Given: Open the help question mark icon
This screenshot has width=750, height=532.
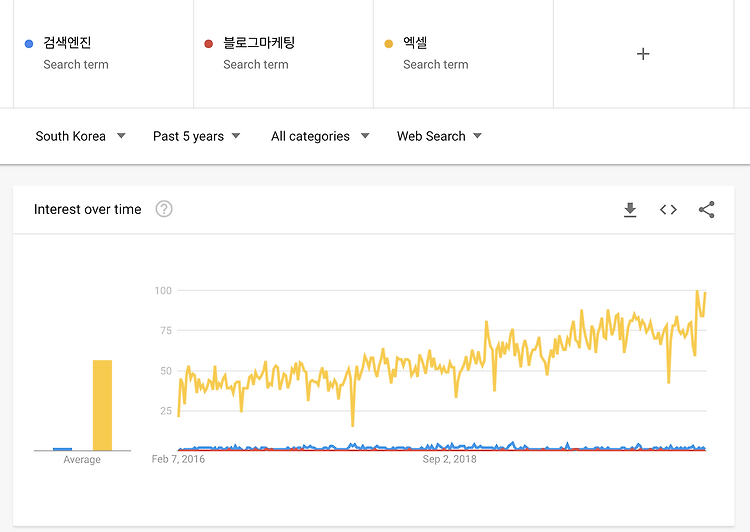Looking at the screenshot, I should coord(164,209).
